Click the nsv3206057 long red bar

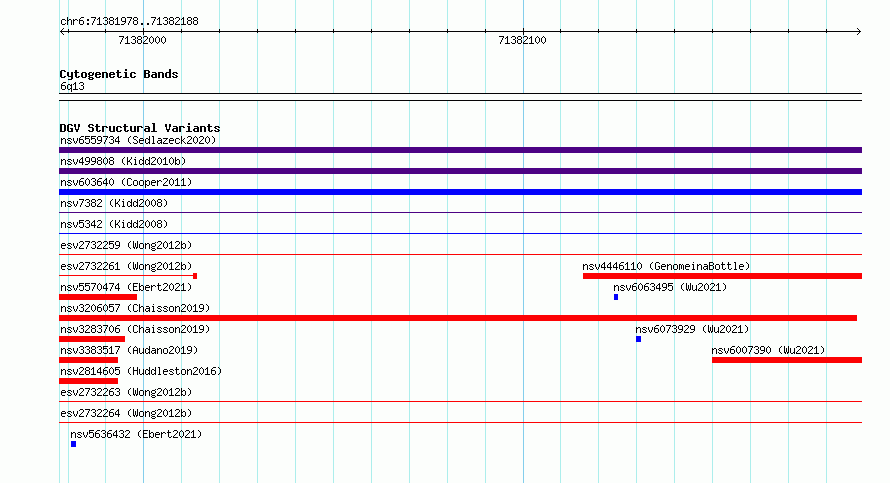tap(458, 318)
